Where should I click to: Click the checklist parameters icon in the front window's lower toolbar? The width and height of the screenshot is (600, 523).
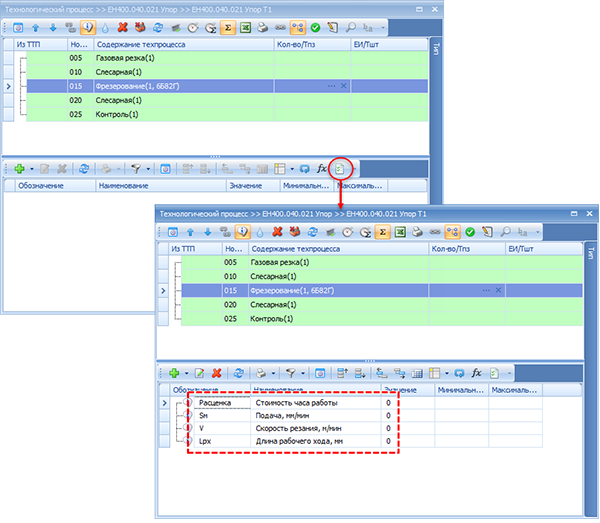tap(494, 373)
